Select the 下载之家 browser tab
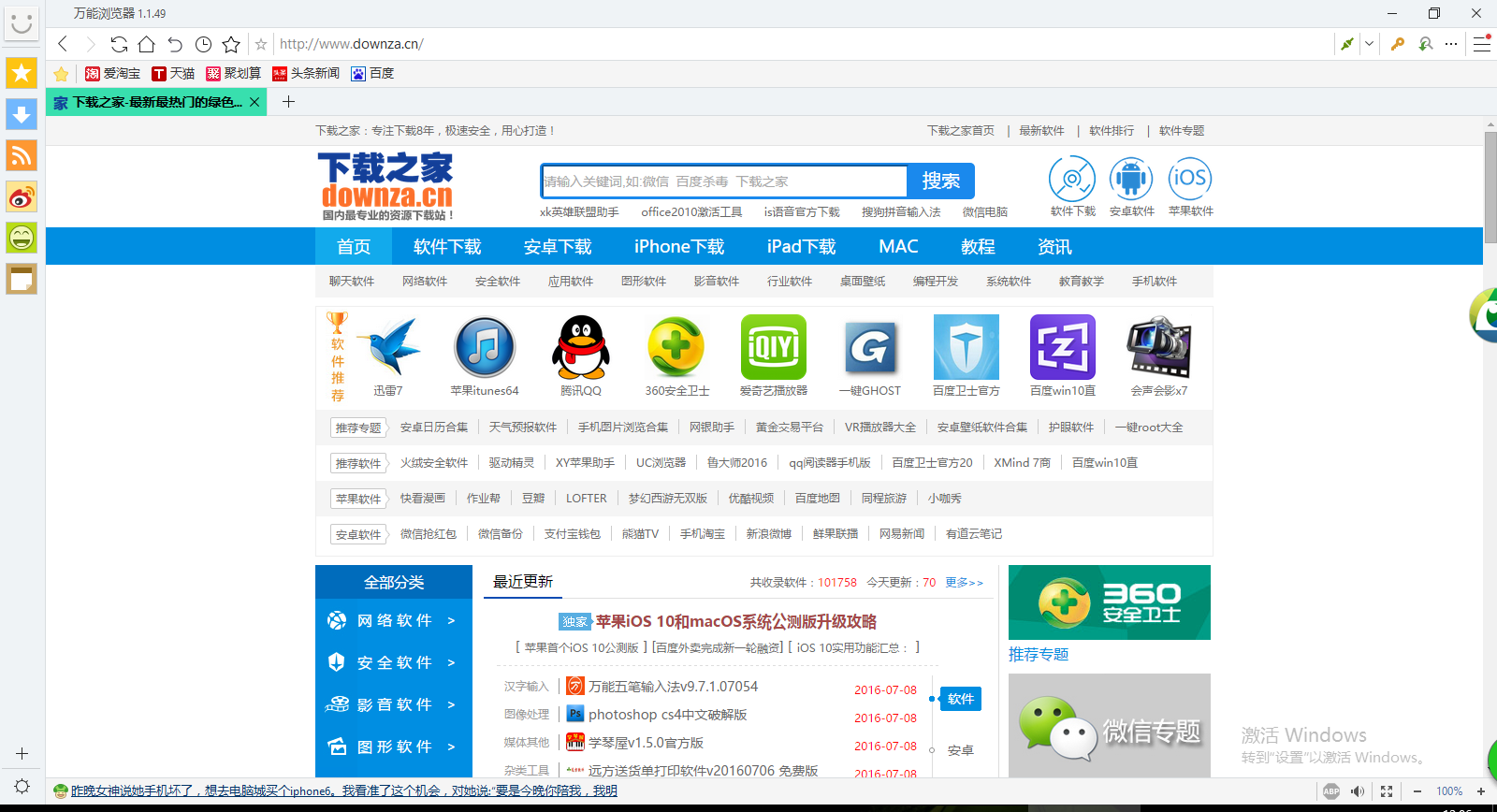1497x812 pixels. (156, 102)
